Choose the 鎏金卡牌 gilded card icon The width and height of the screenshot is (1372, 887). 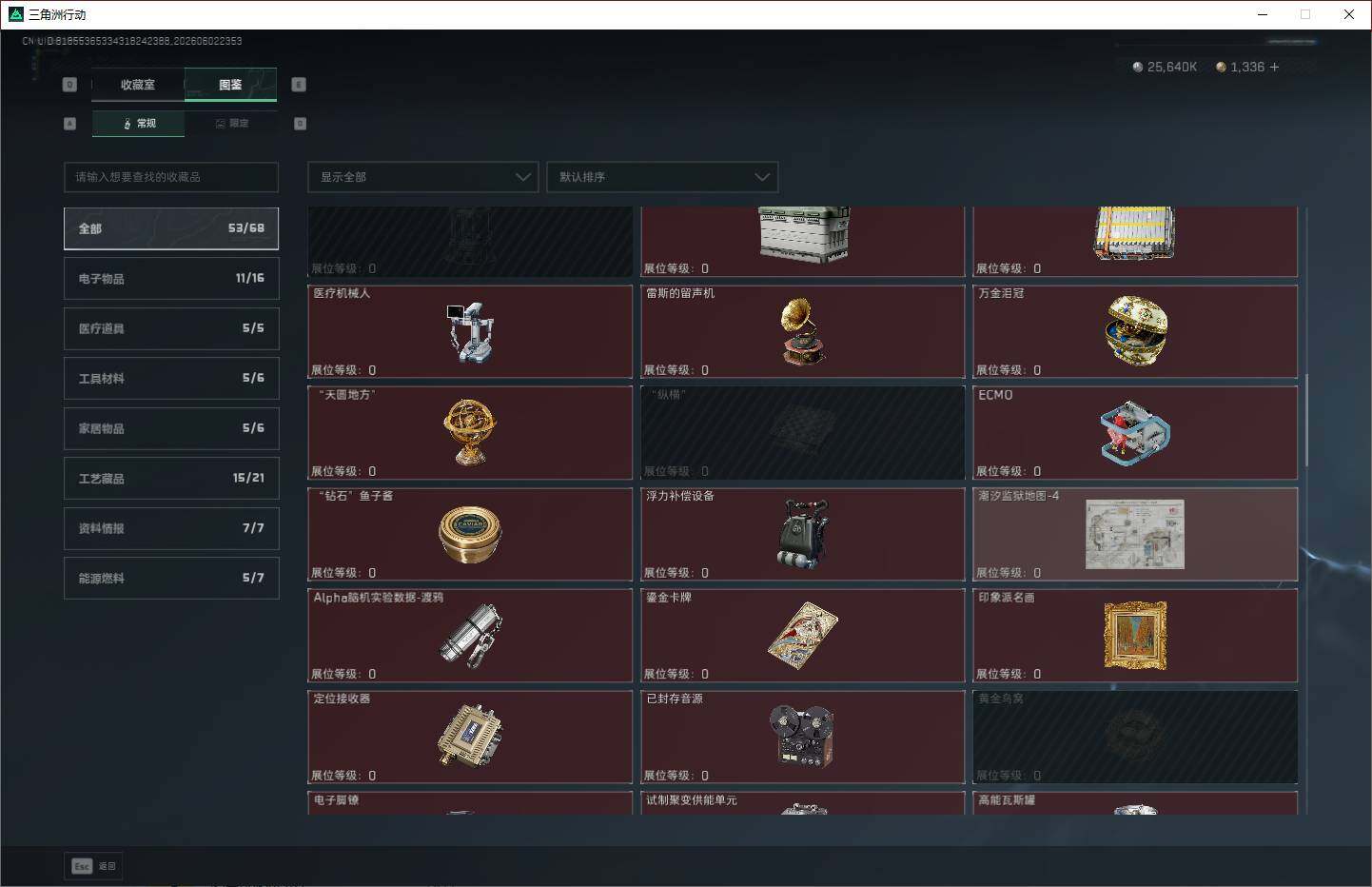tap(802, 636)
